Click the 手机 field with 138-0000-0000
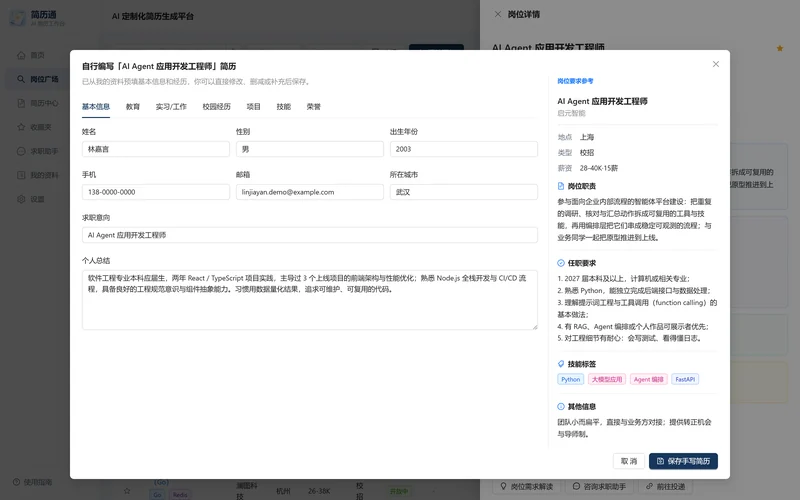This screenshot has width=800, height=500. pos(156,192)
